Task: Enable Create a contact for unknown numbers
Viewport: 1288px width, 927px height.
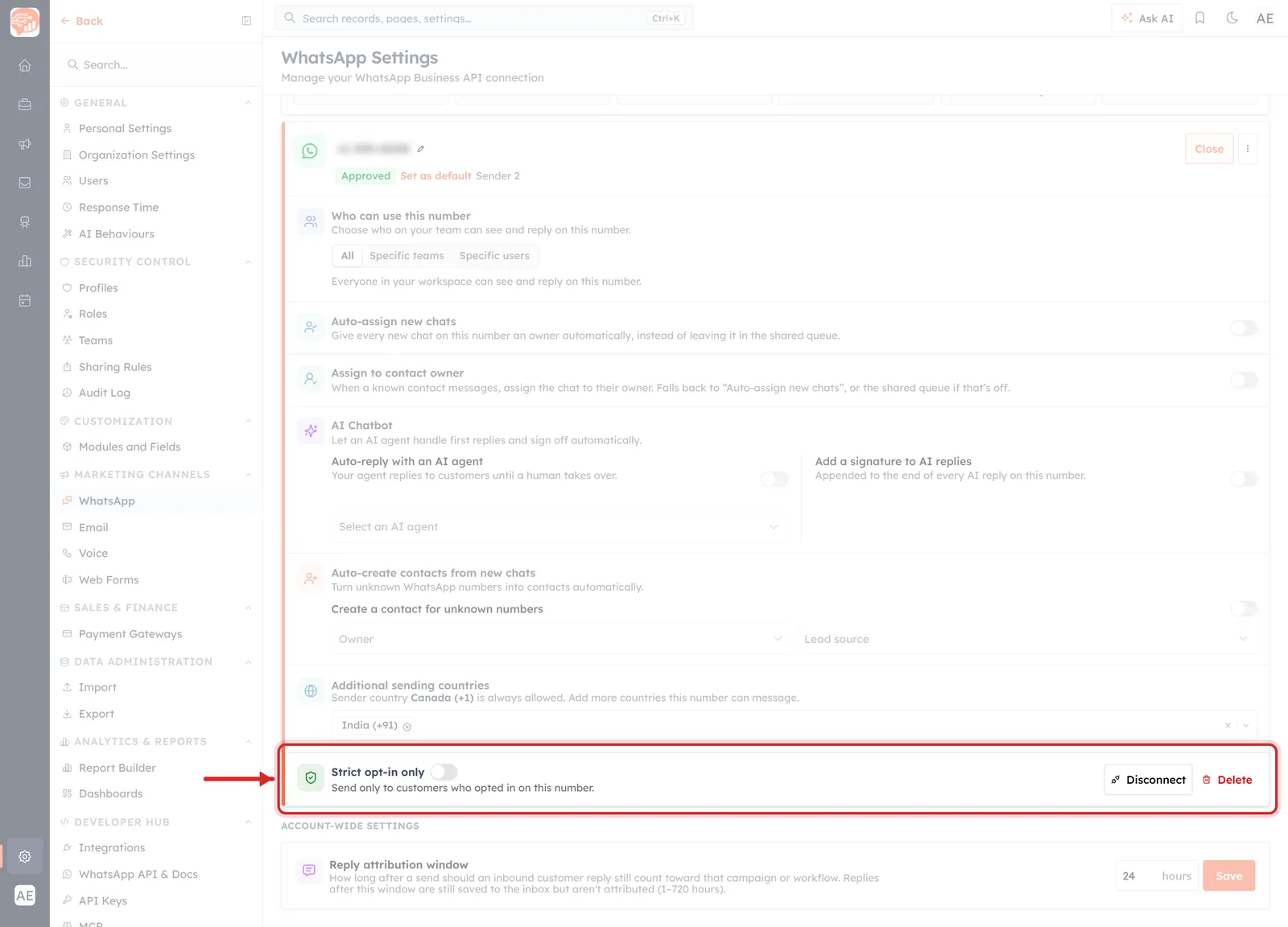Action: point(1244,608)
